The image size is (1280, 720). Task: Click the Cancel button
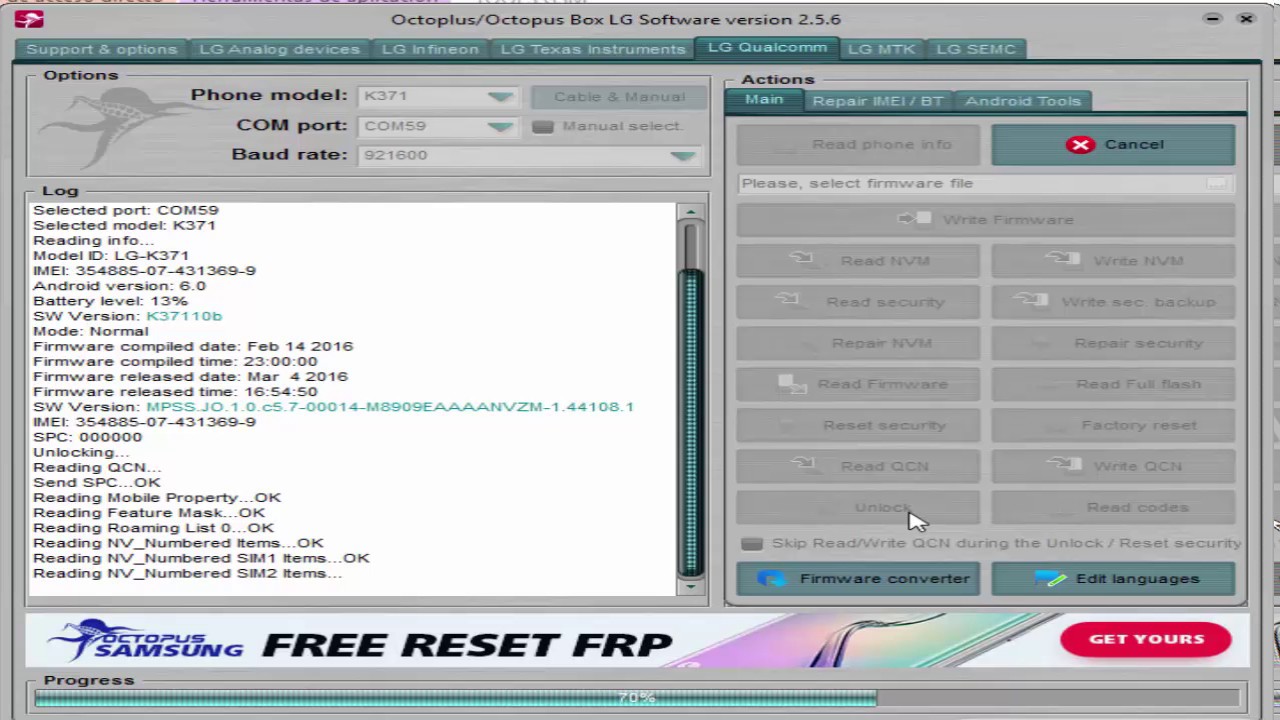pyautogui.click(x=1113, y=144)
